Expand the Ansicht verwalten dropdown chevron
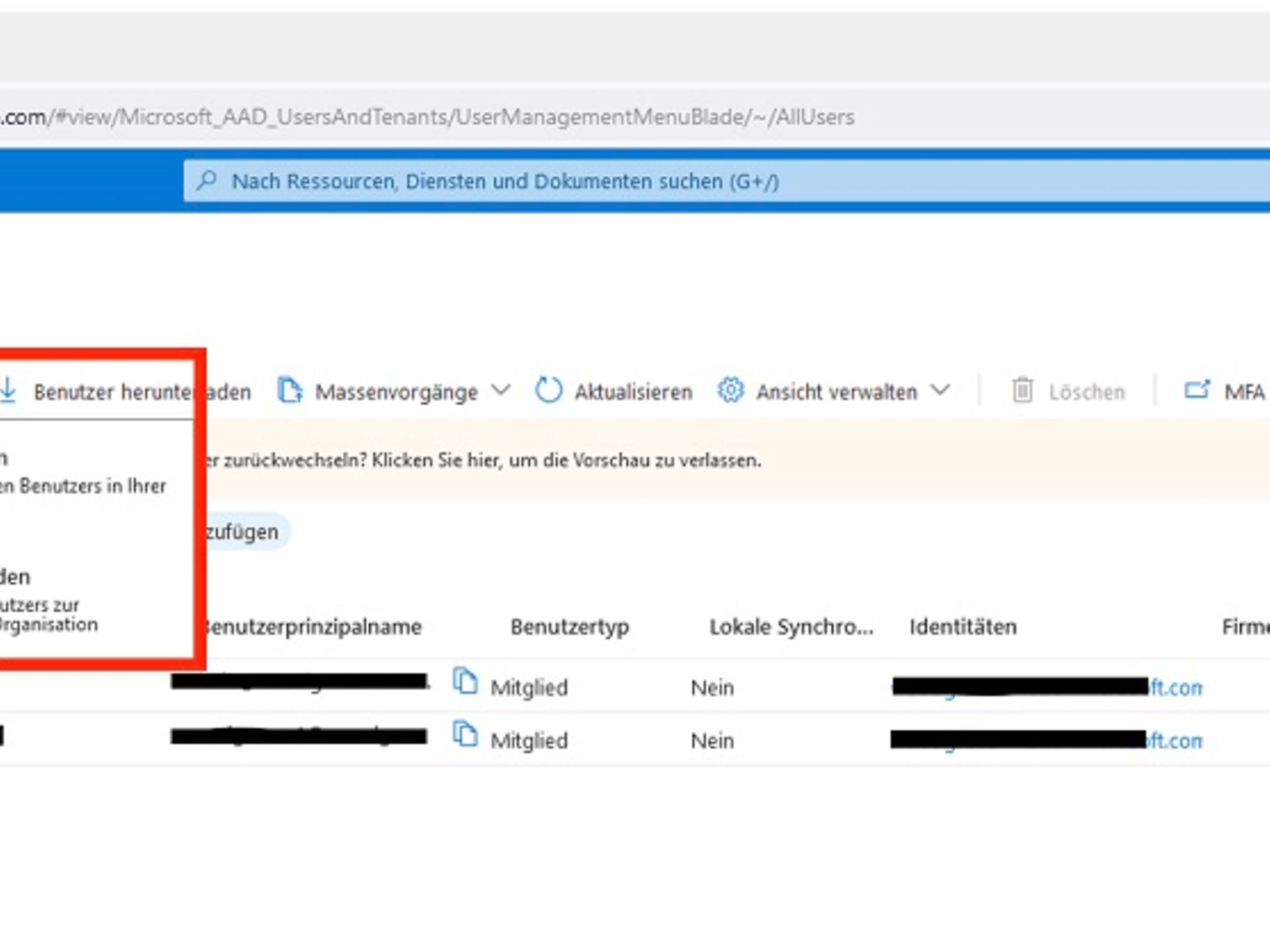1270x952 pixels. (941, 391)
